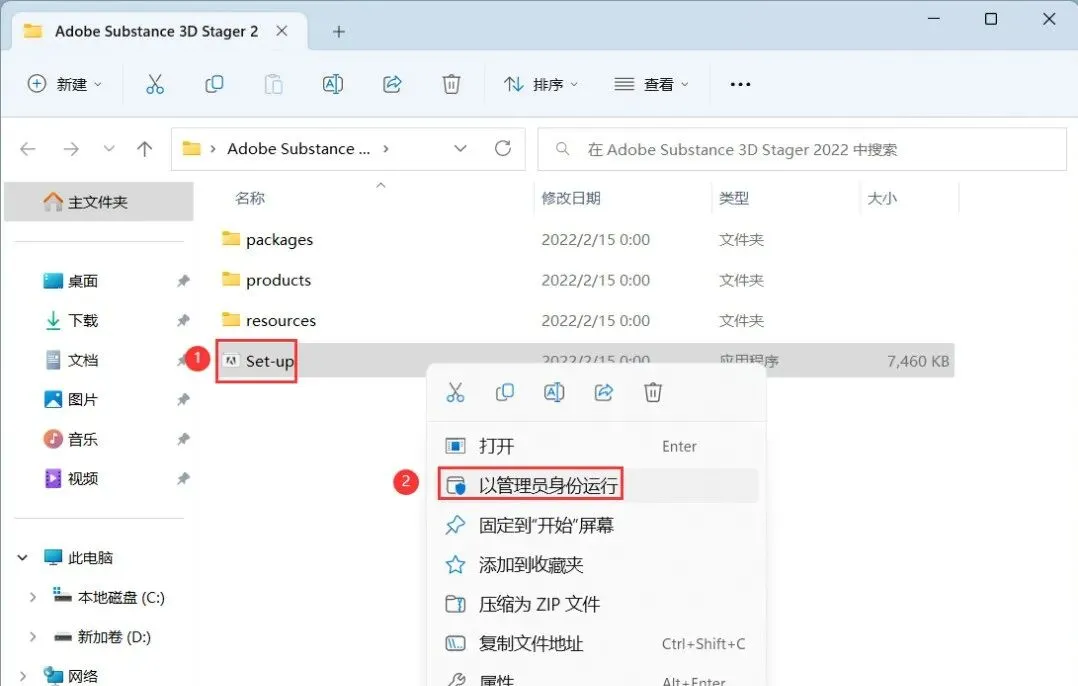Click the Copy icon in the toolbar
1078x686 pixels.
point(214,85)
